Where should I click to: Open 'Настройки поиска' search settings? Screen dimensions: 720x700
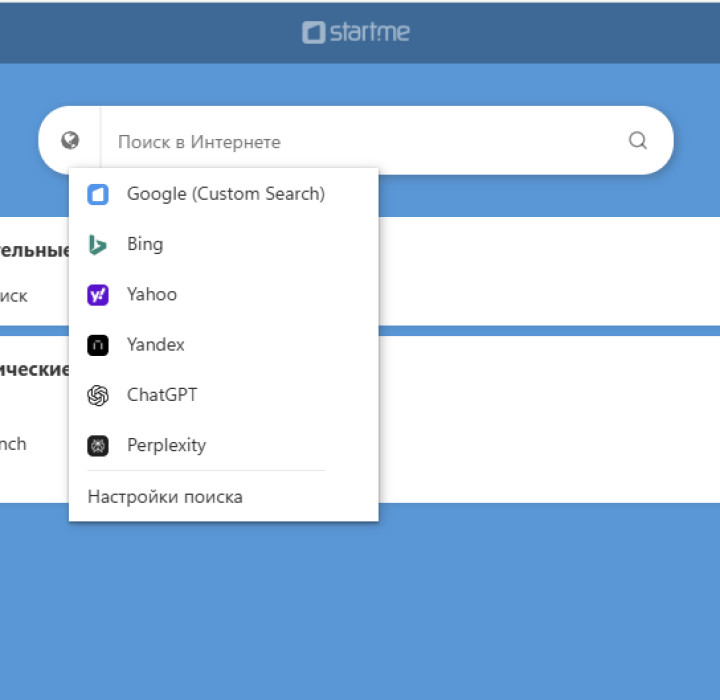pyautogui.click(x=165, y=497)
